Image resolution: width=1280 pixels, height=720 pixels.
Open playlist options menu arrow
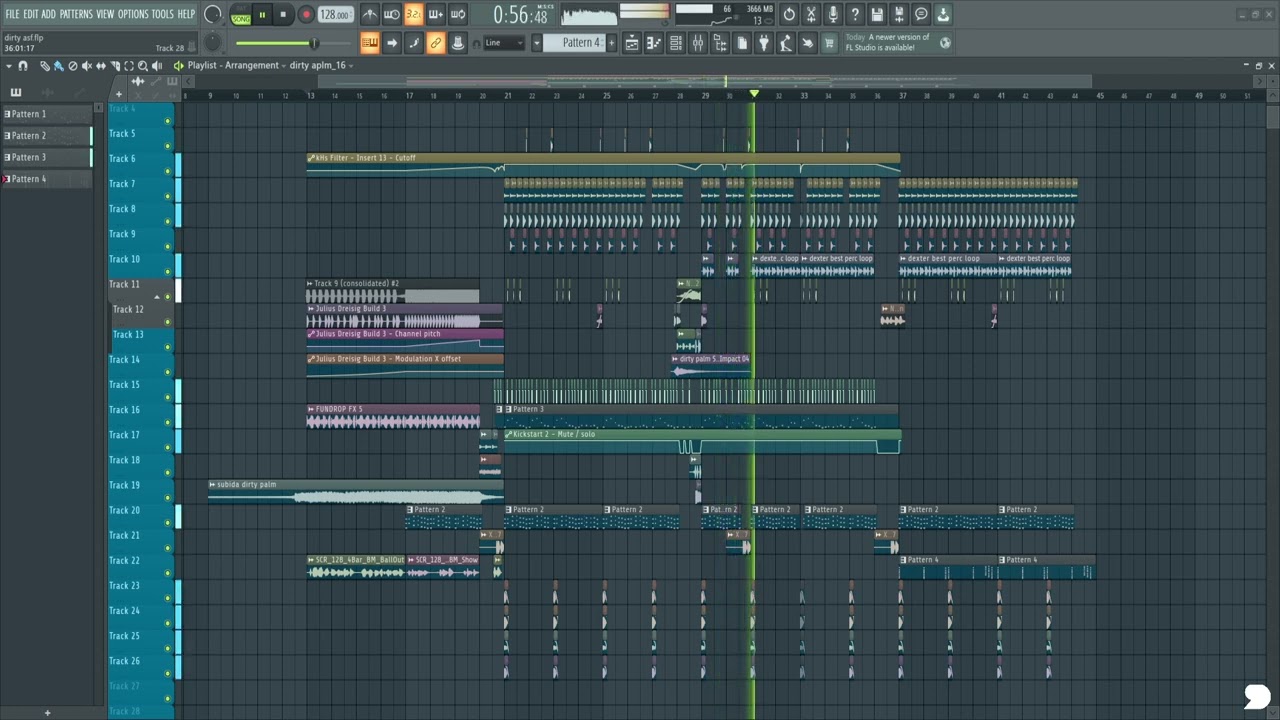pos(8,66)
